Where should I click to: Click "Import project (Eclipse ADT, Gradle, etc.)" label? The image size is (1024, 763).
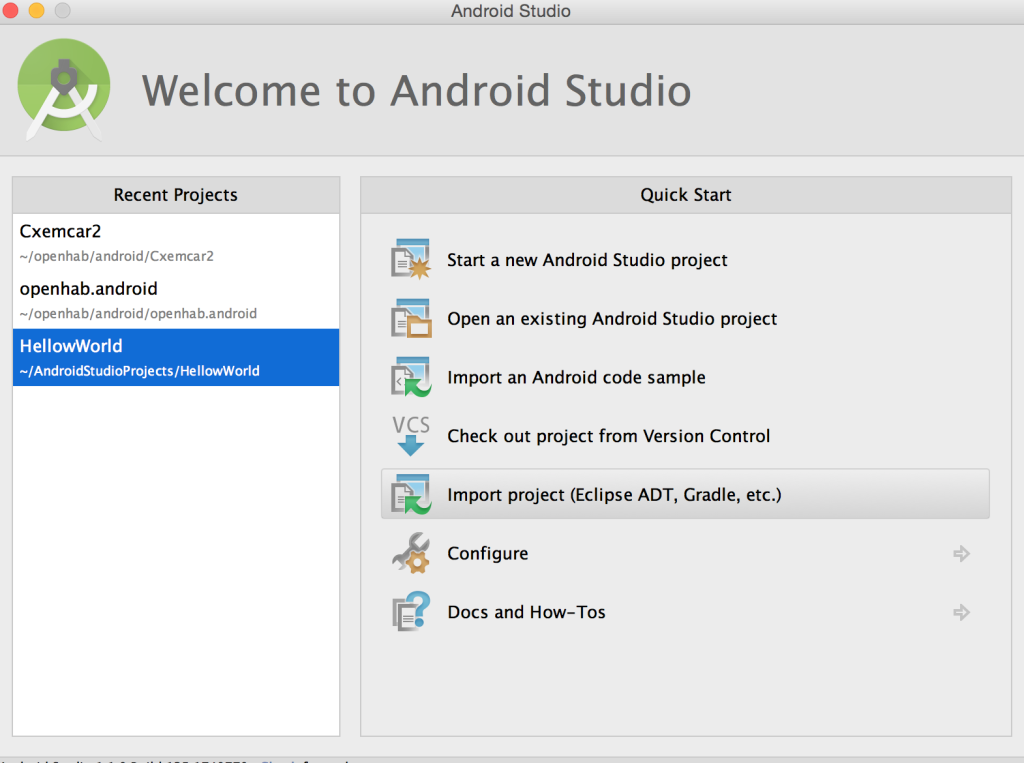(x=615, y=495)
